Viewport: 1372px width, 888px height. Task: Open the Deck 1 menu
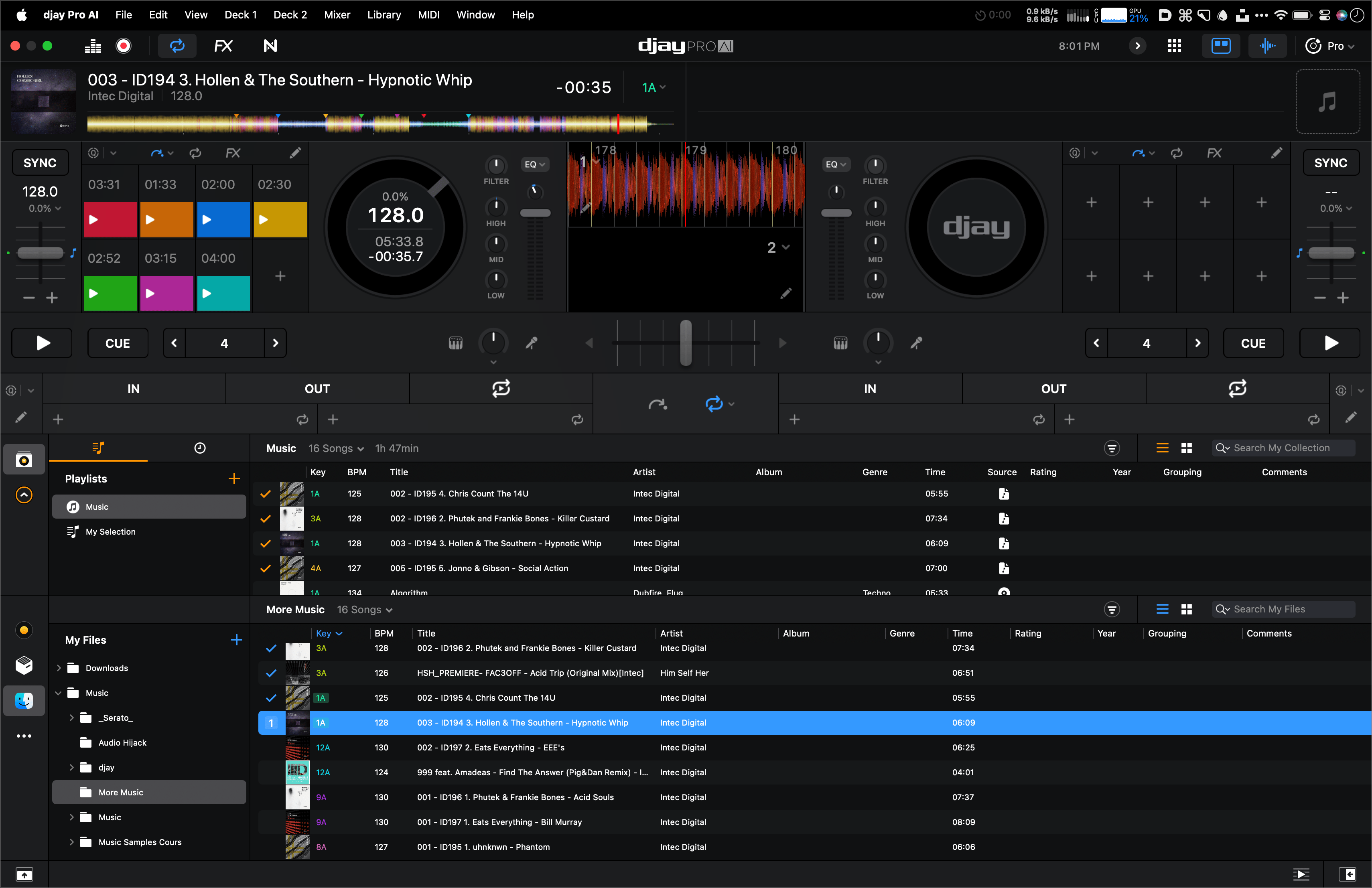240,15
